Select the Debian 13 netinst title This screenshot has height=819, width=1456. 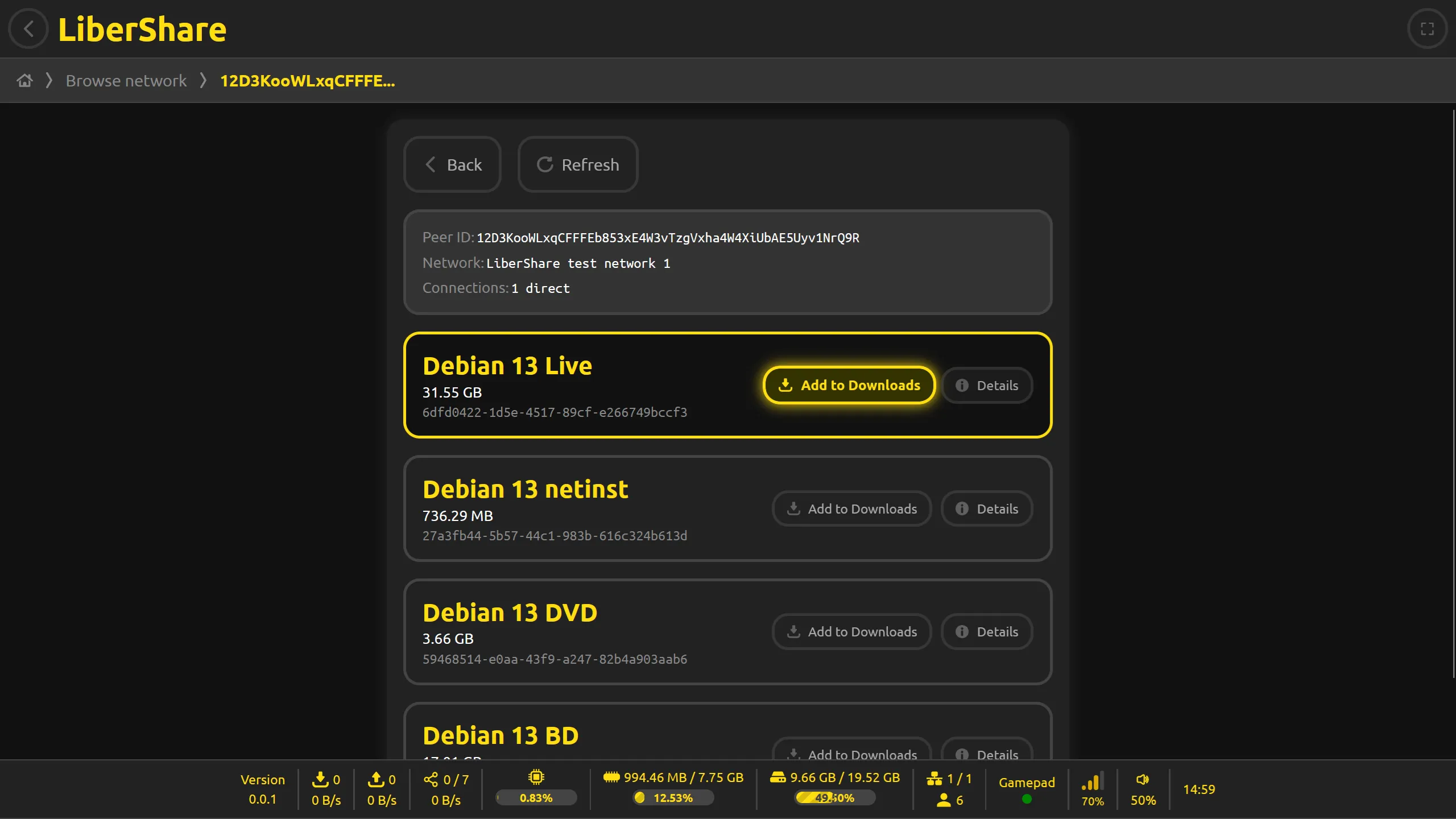[526, 489]
